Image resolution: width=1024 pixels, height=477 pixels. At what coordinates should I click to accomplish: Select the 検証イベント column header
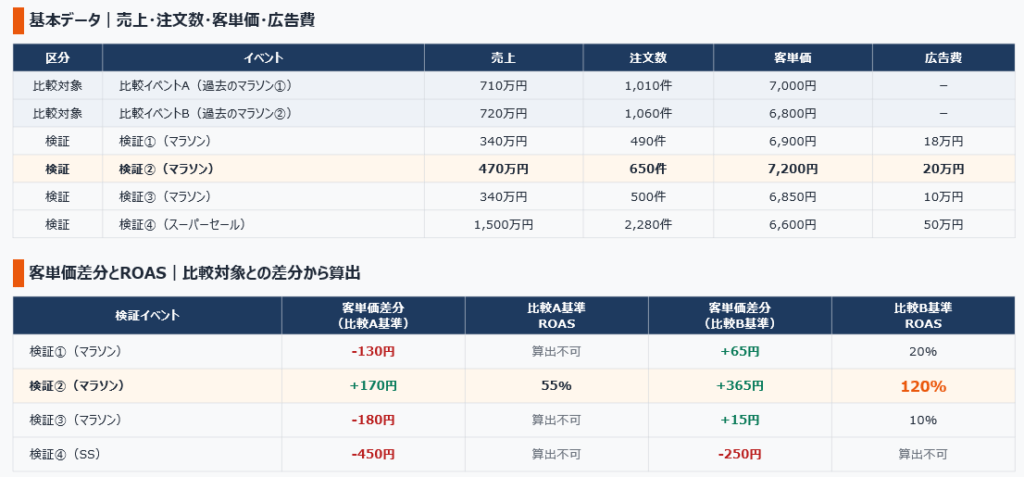coord(148,316)
